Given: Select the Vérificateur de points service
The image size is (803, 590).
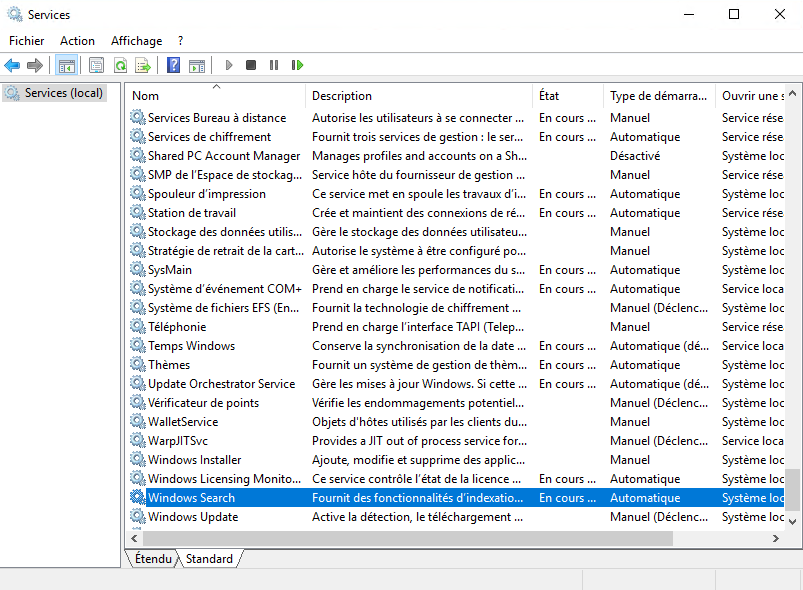Looking at the screenshot, I should pos(456,403).
